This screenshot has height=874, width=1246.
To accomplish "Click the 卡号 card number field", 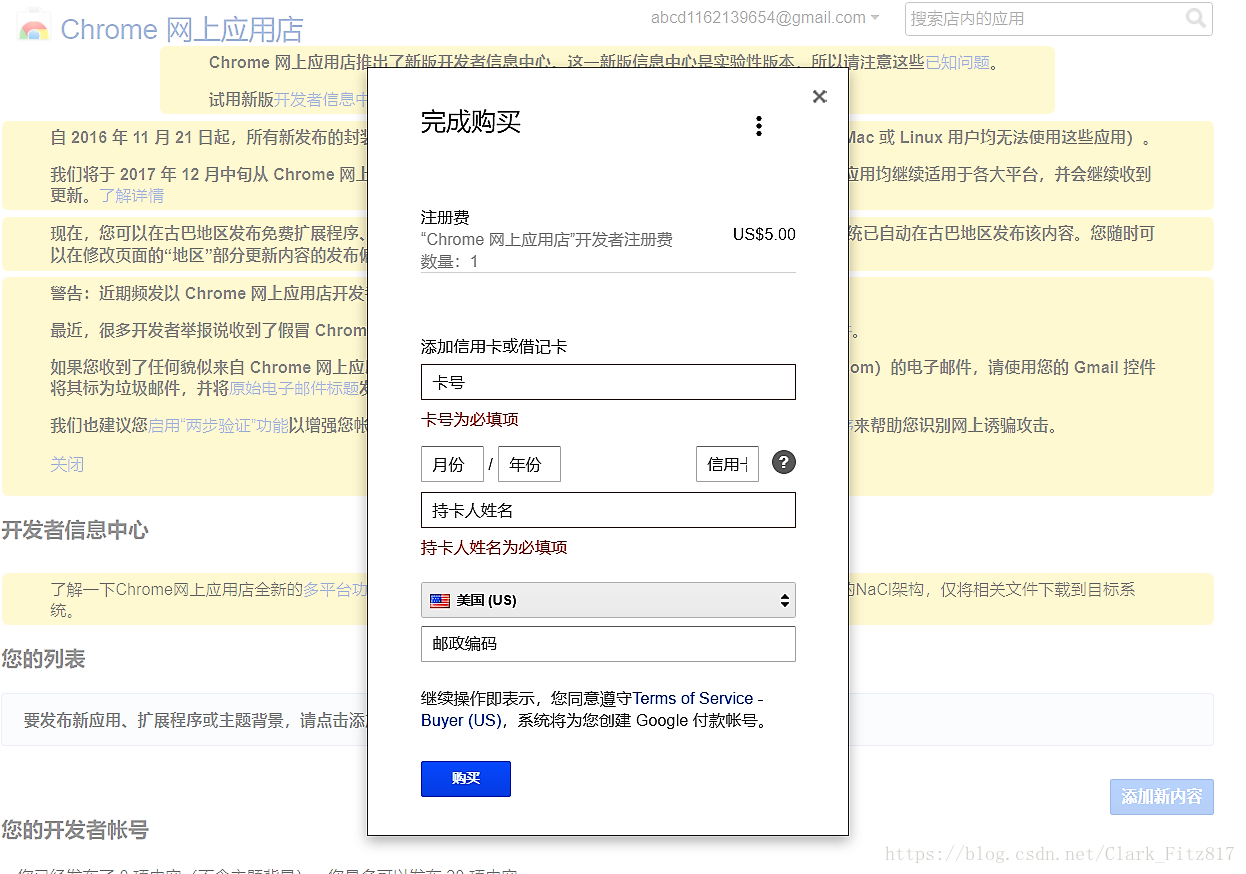I will tap(608, 382).
